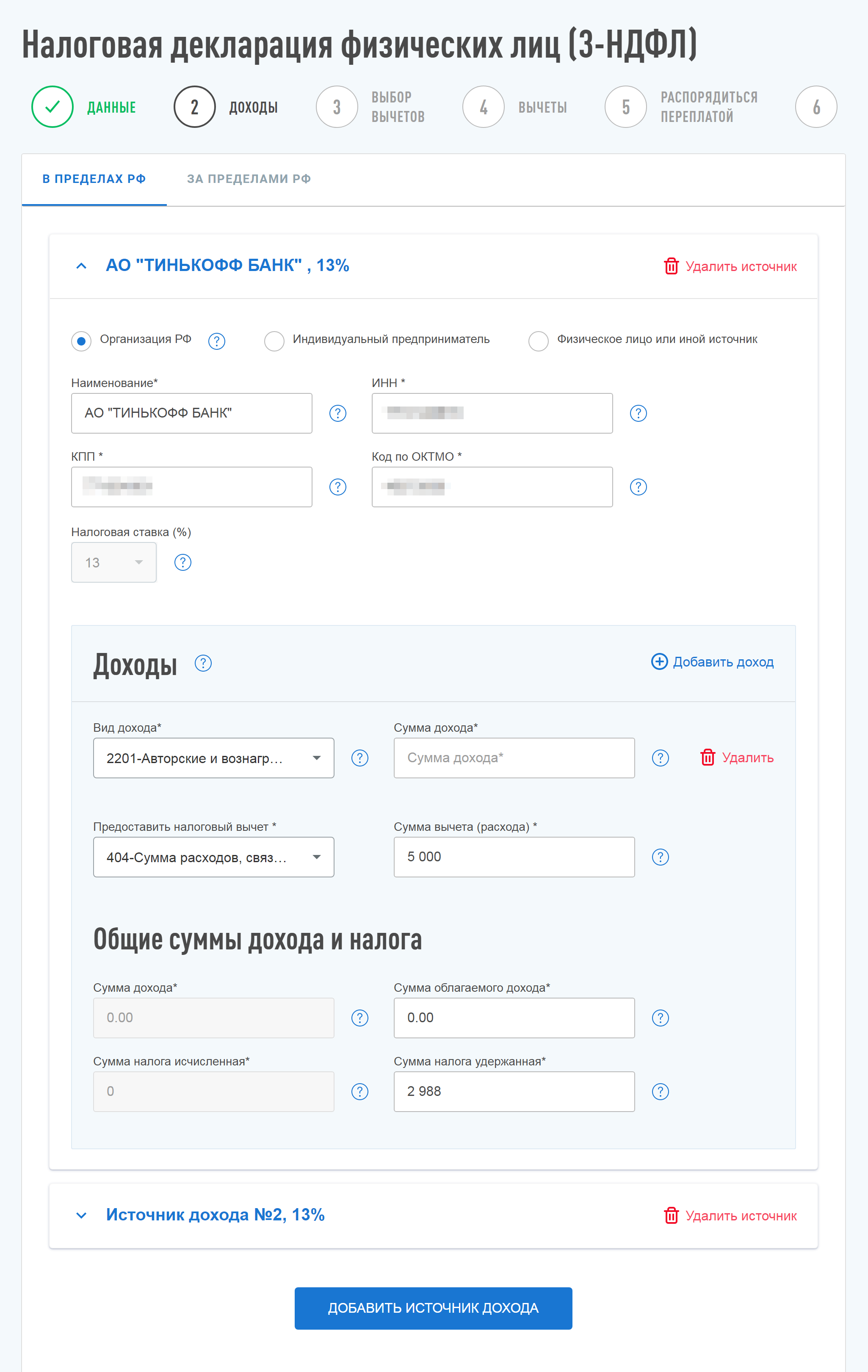Select Индивидуальный предприниматель radio button
Screen dimensions: 868x1372
pyautogui.click(x=274, y=341)
